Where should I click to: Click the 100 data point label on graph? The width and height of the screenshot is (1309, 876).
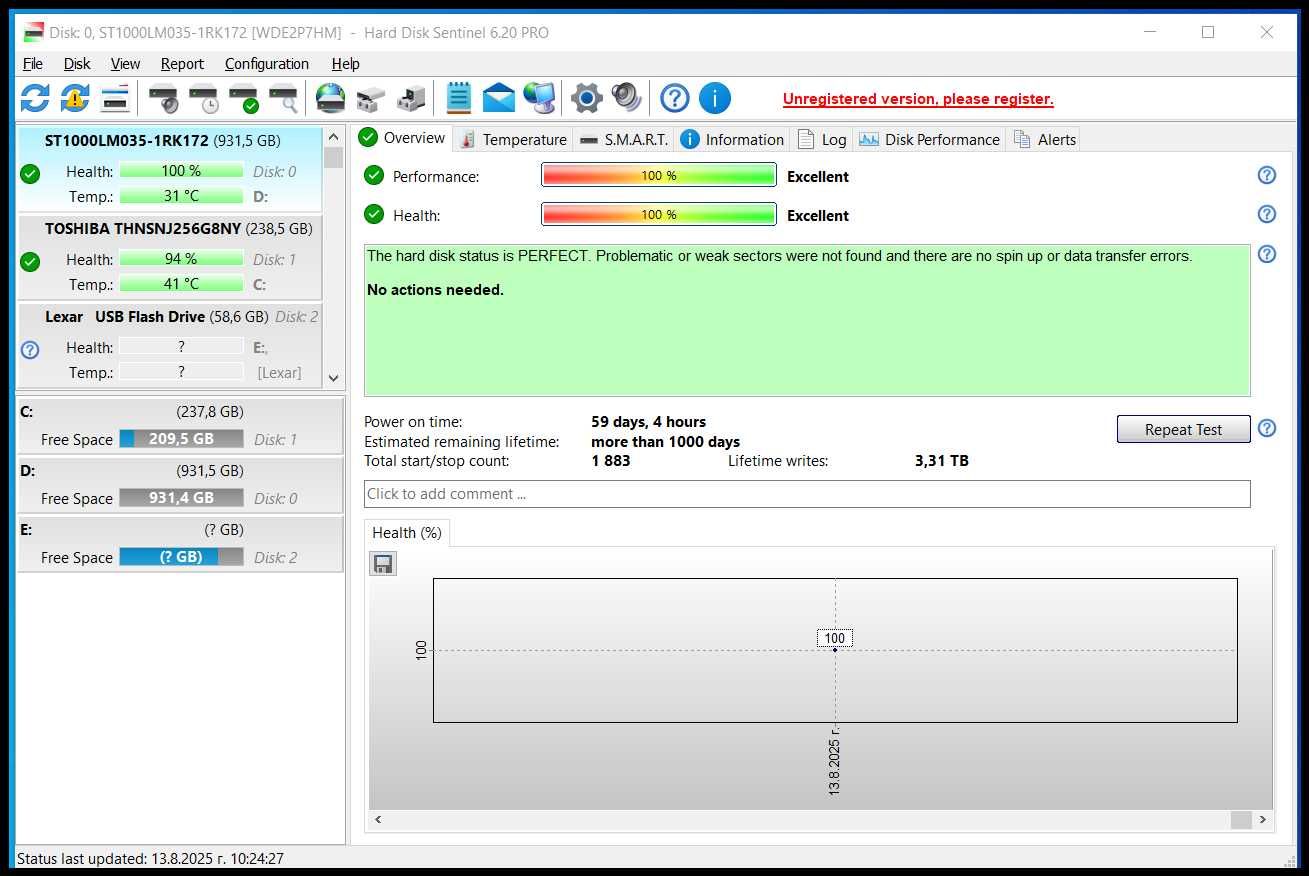pyautogui.click(x=835, y=638)
